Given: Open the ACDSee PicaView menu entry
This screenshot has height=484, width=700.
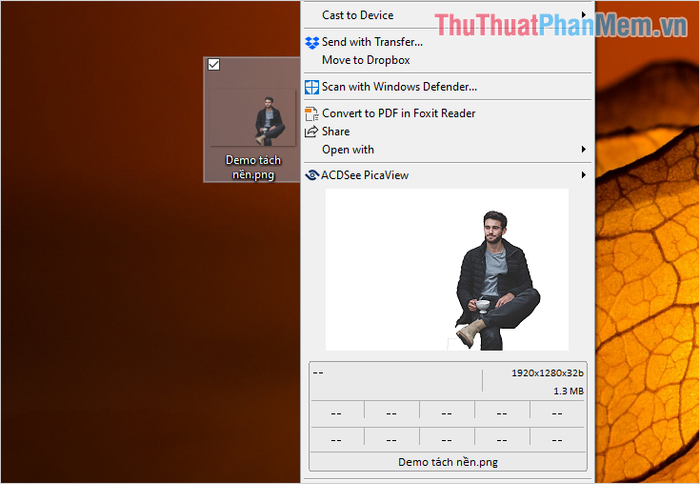Looking at the screenshot, I should click(x=448, y=175).
